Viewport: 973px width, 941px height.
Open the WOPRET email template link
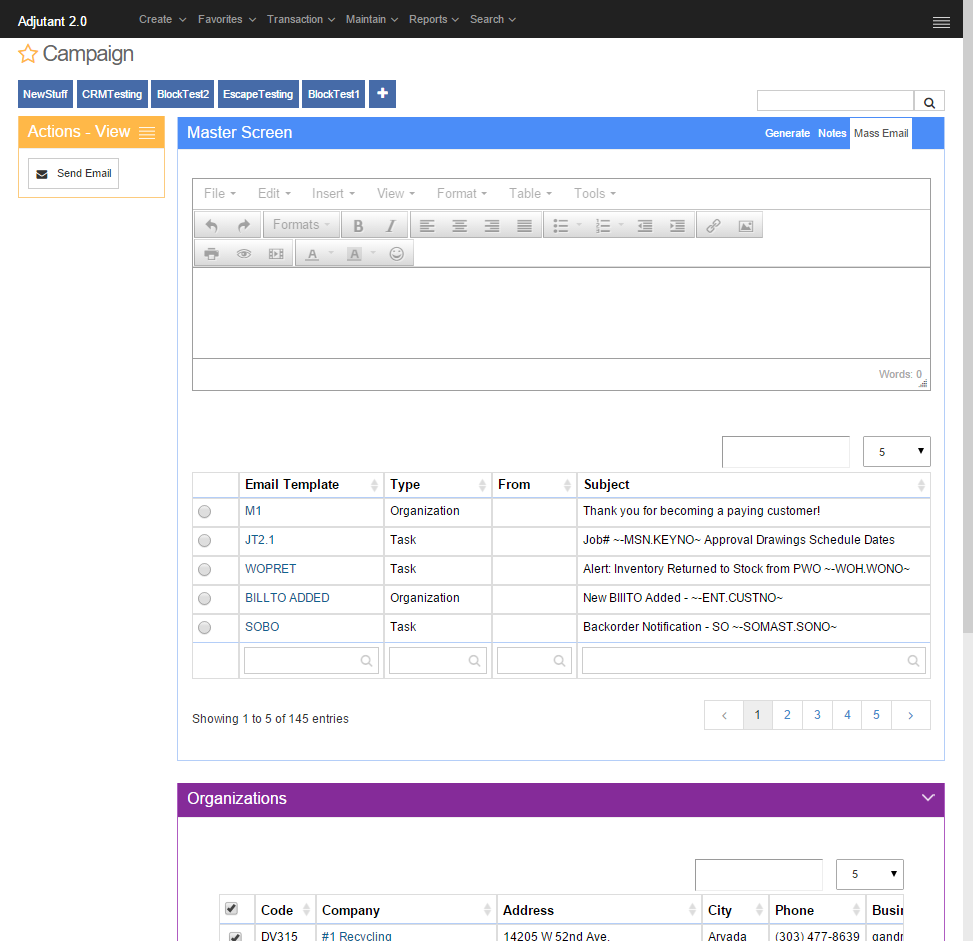(270, 569)
